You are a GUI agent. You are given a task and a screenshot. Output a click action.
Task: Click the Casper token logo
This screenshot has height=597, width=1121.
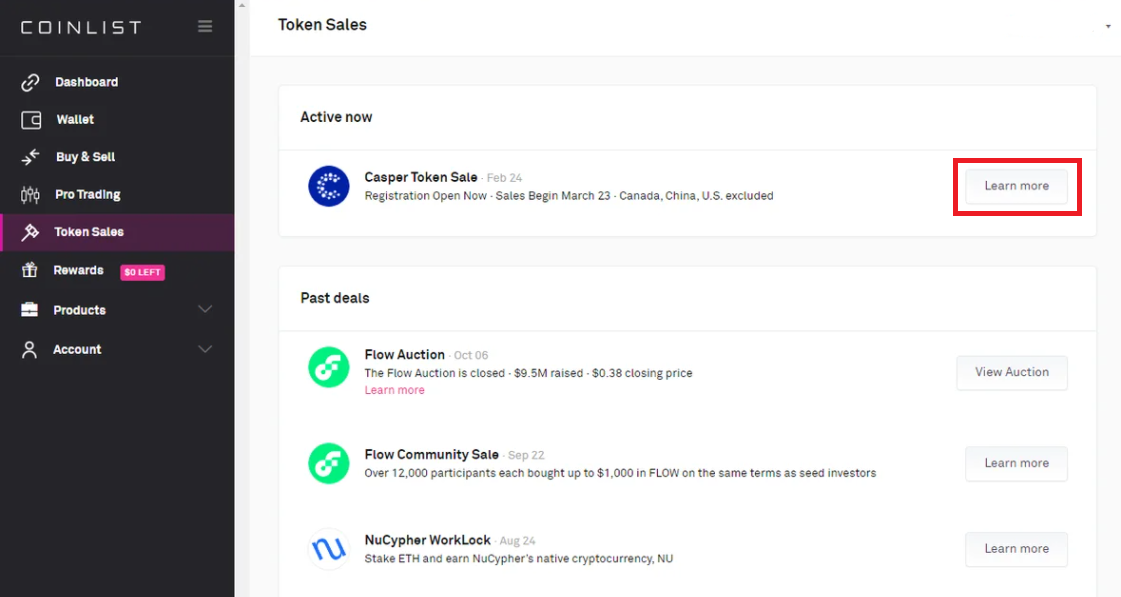tap(328, 186)
